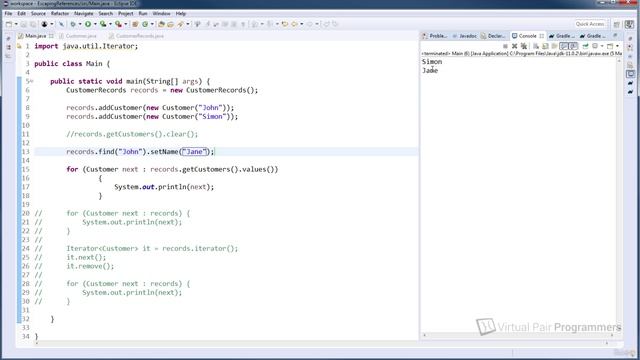
Task: Click the New Java Class icon
Action: 145,24
